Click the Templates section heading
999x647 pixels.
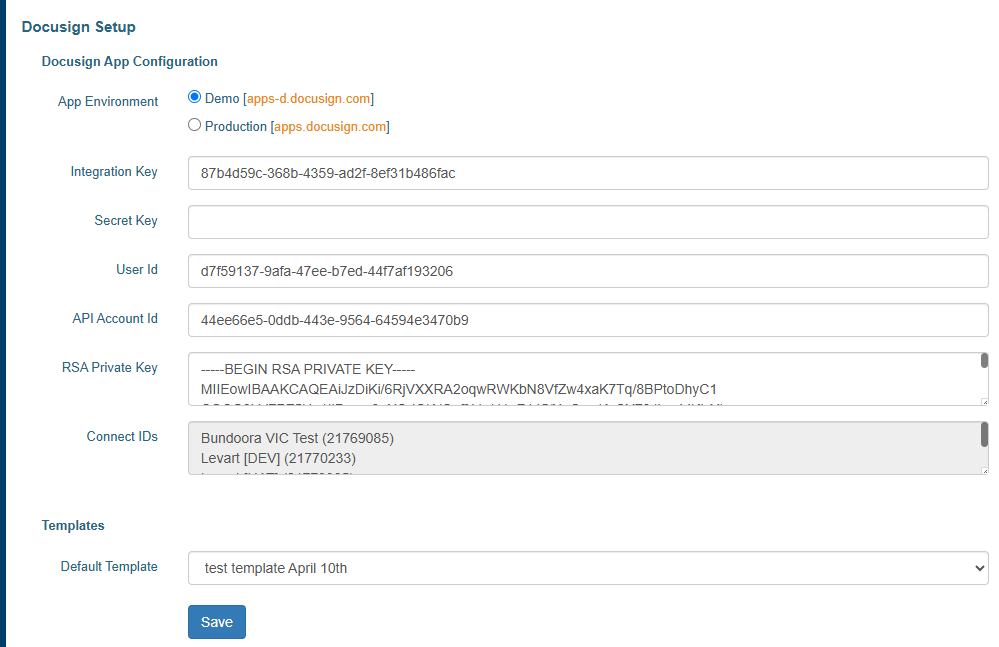tap(73, 525)
